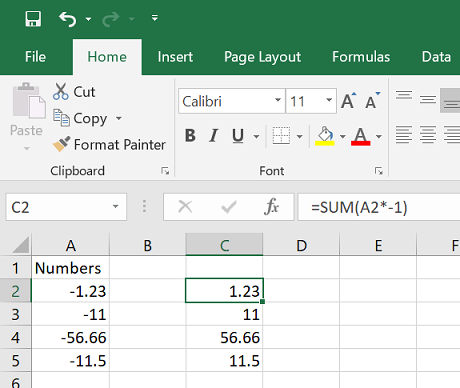
Task: Switch to the Home tab
Action: coord(107,57)
